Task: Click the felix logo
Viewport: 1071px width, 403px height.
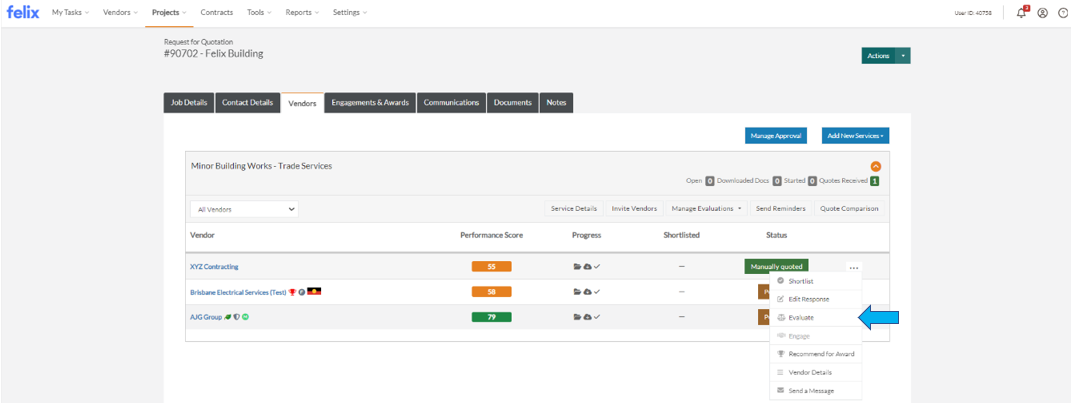Action: (x=23, y=12)
